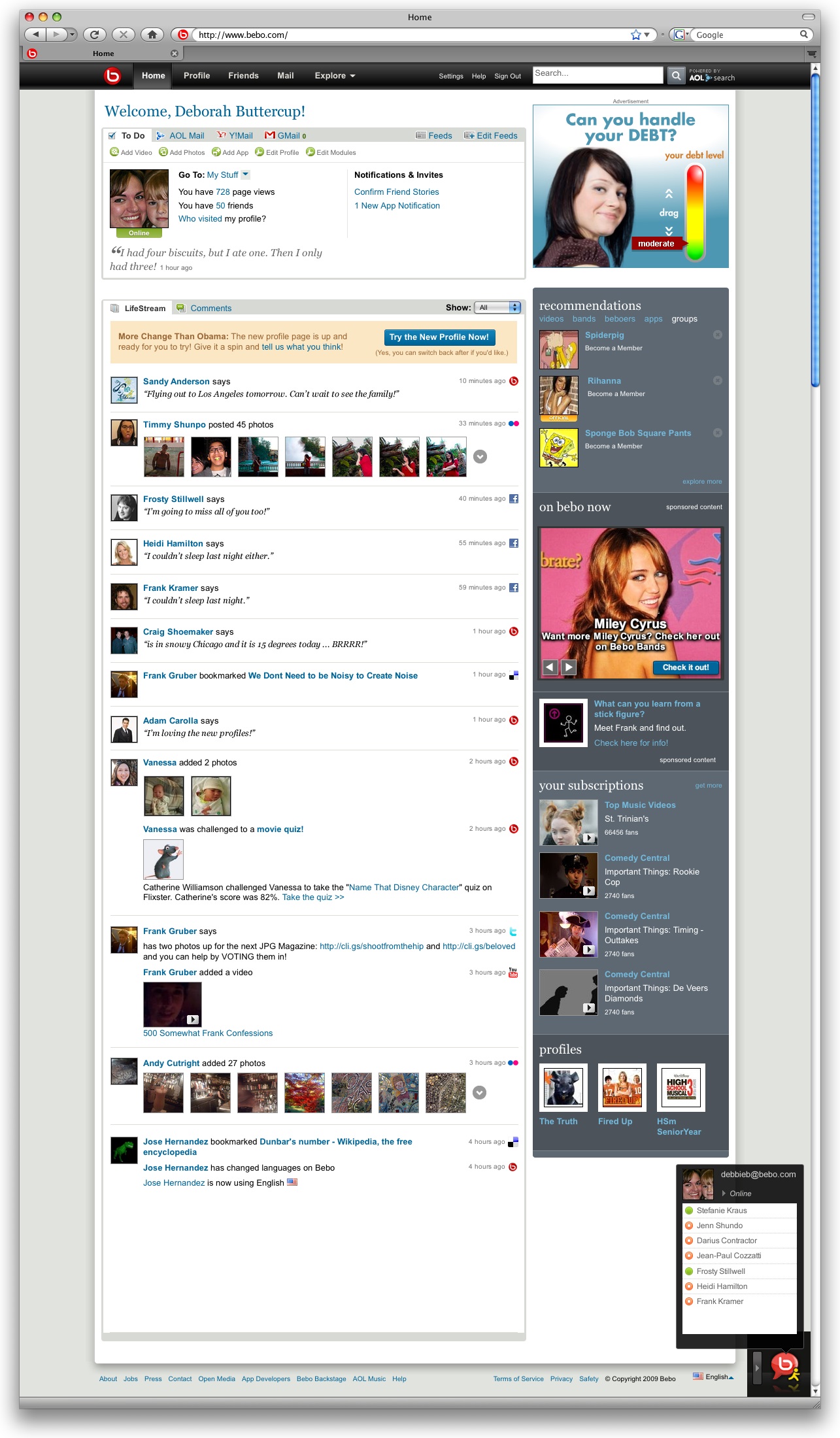Click the browser address bar

(x=413, y=35)
